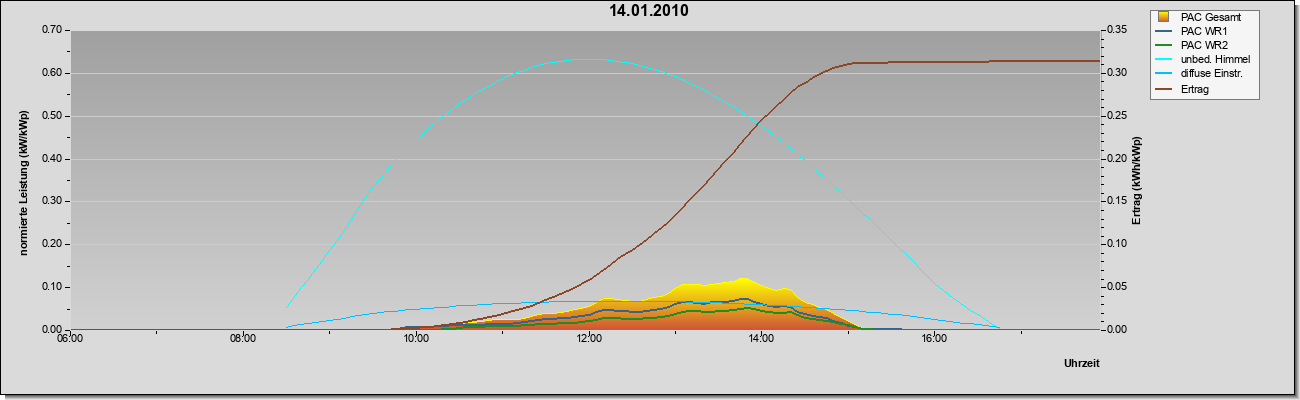The image size is (1300, 400).
Task: Click the yellow PAC Gesamt area peak
Action: click(742, 280)
